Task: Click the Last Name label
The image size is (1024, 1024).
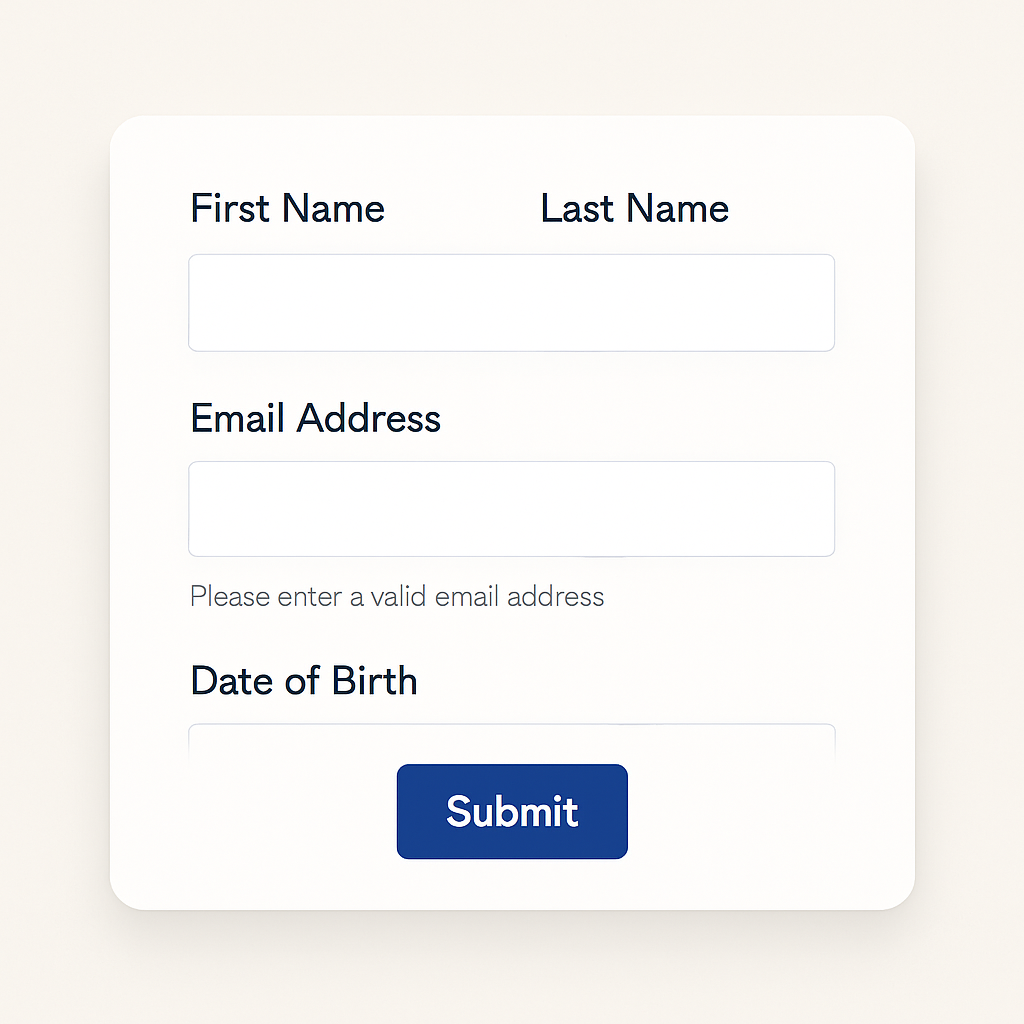Action: point(634,209)
